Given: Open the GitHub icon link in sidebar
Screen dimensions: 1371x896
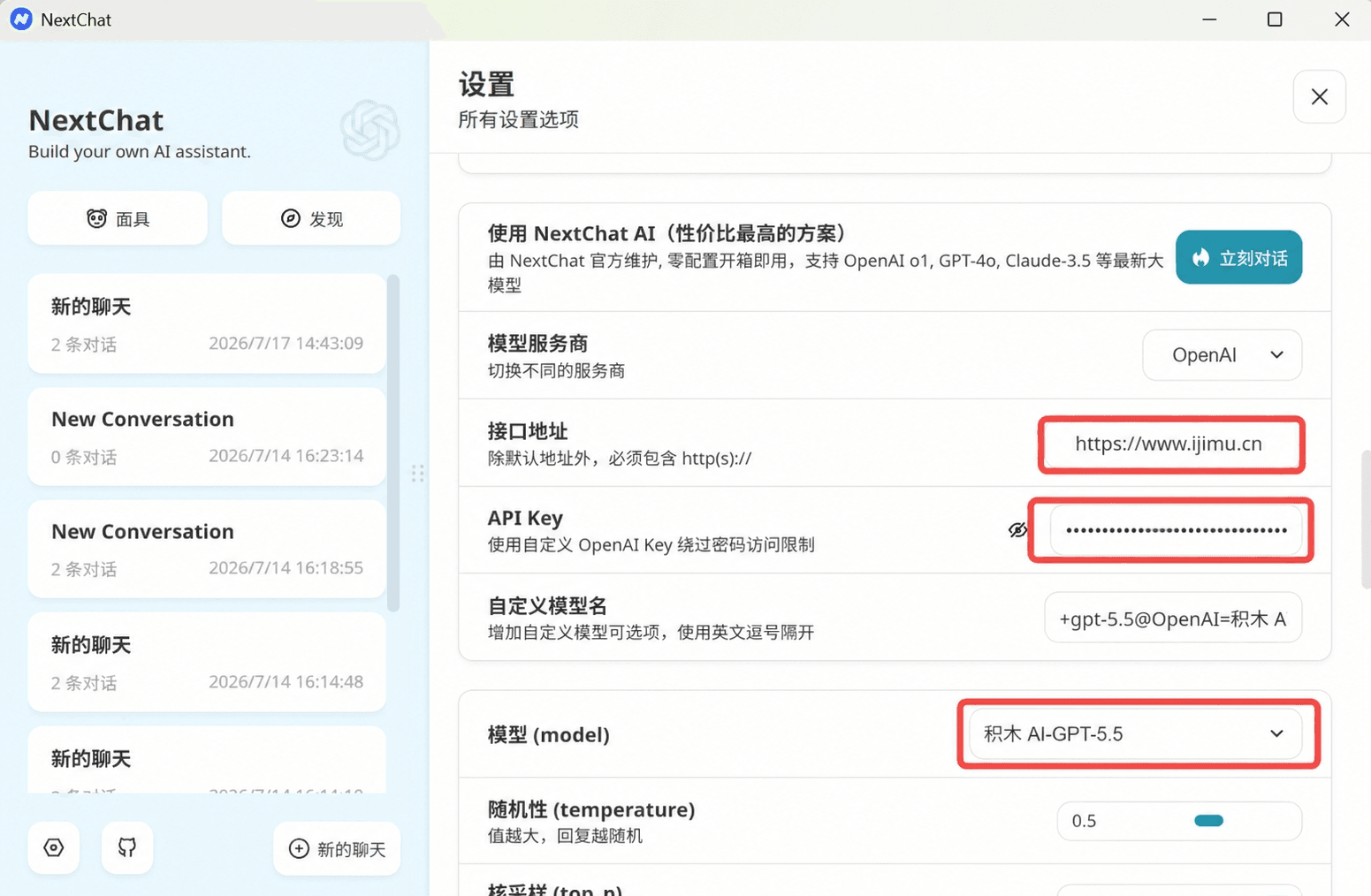Looking at the screenshot, I should [127, 847].
